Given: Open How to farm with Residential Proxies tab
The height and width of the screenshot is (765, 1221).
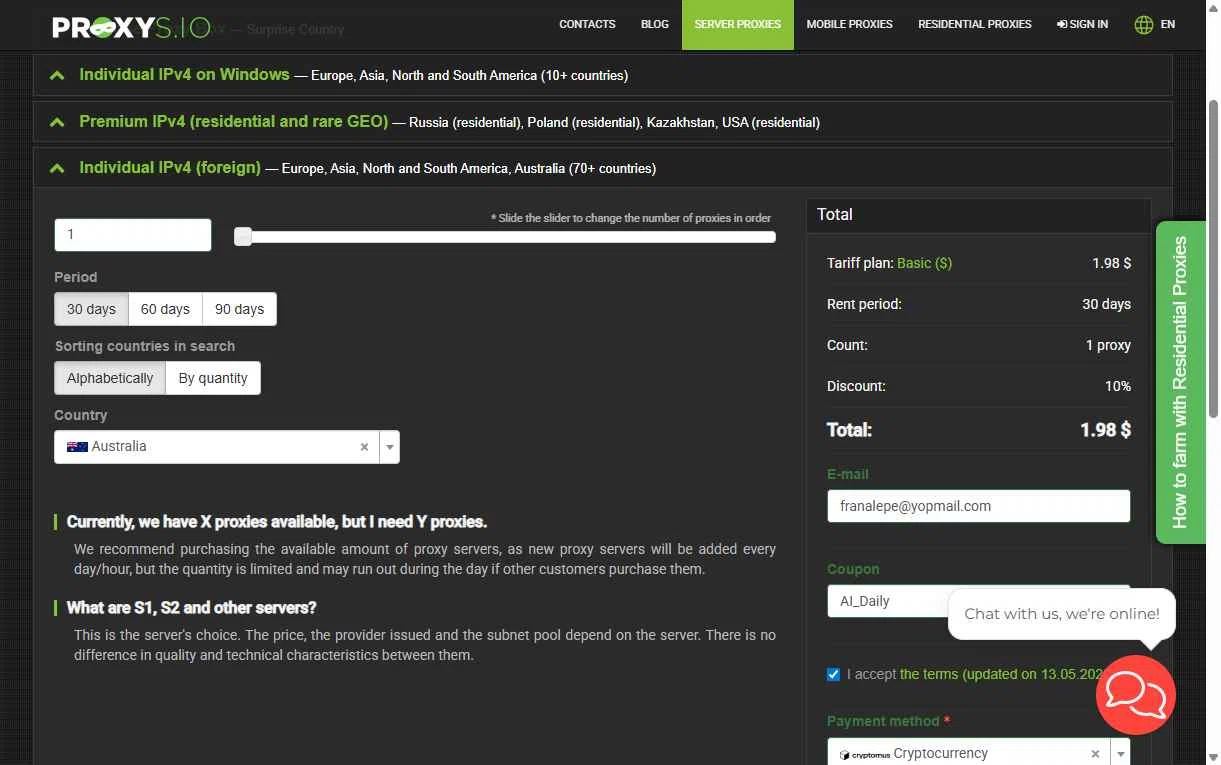Looking at the screenshot, I should [x=1180, y=382].
